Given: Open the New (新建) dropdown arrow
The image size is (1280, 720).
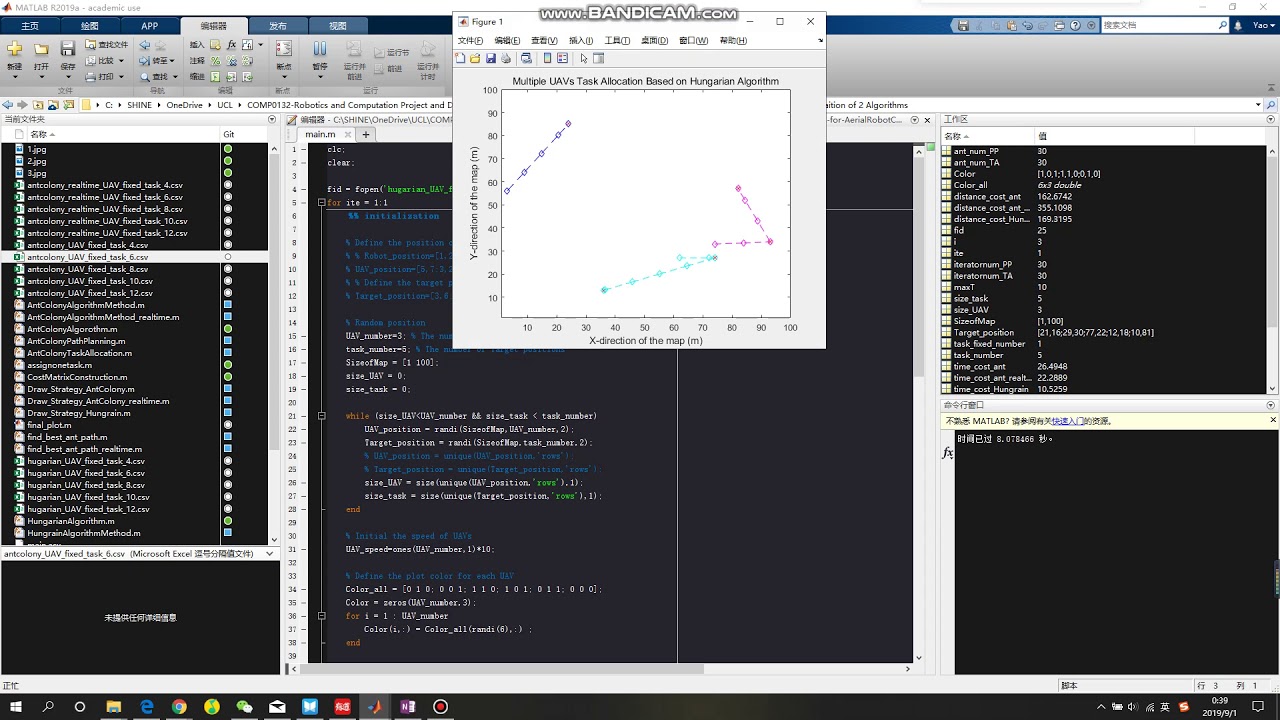Looking at the screenshot, I should [14, 76].
